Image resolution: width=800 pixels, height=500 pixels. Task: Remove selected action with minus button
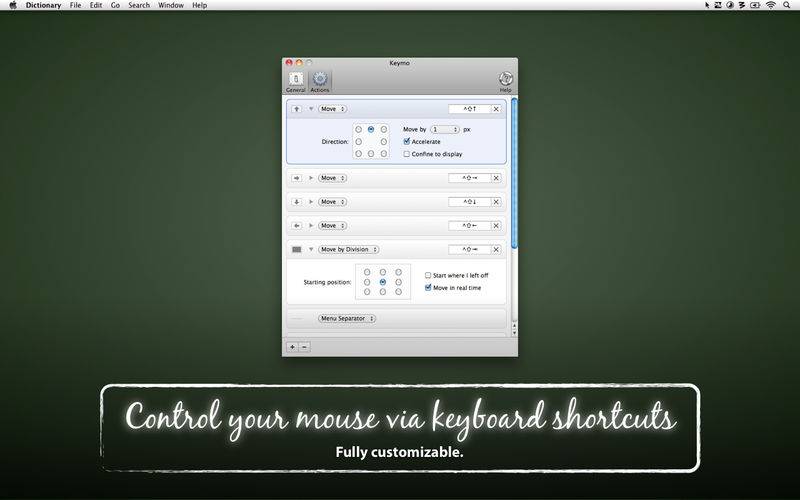[x=304, y=347]
